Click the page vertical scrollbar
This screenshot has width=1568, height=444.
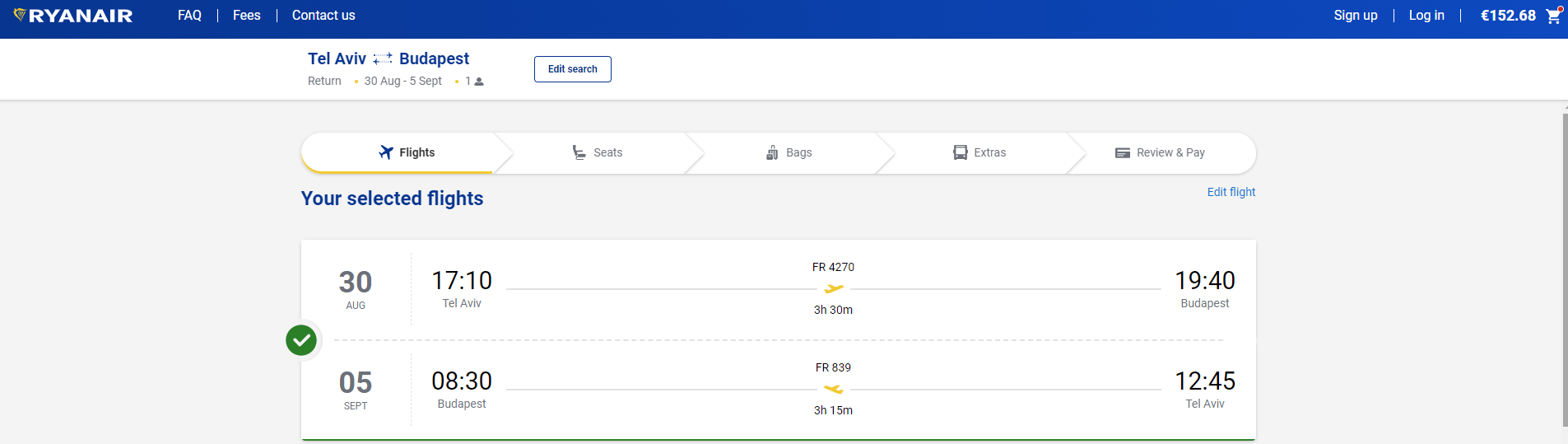coord(1565,270)
